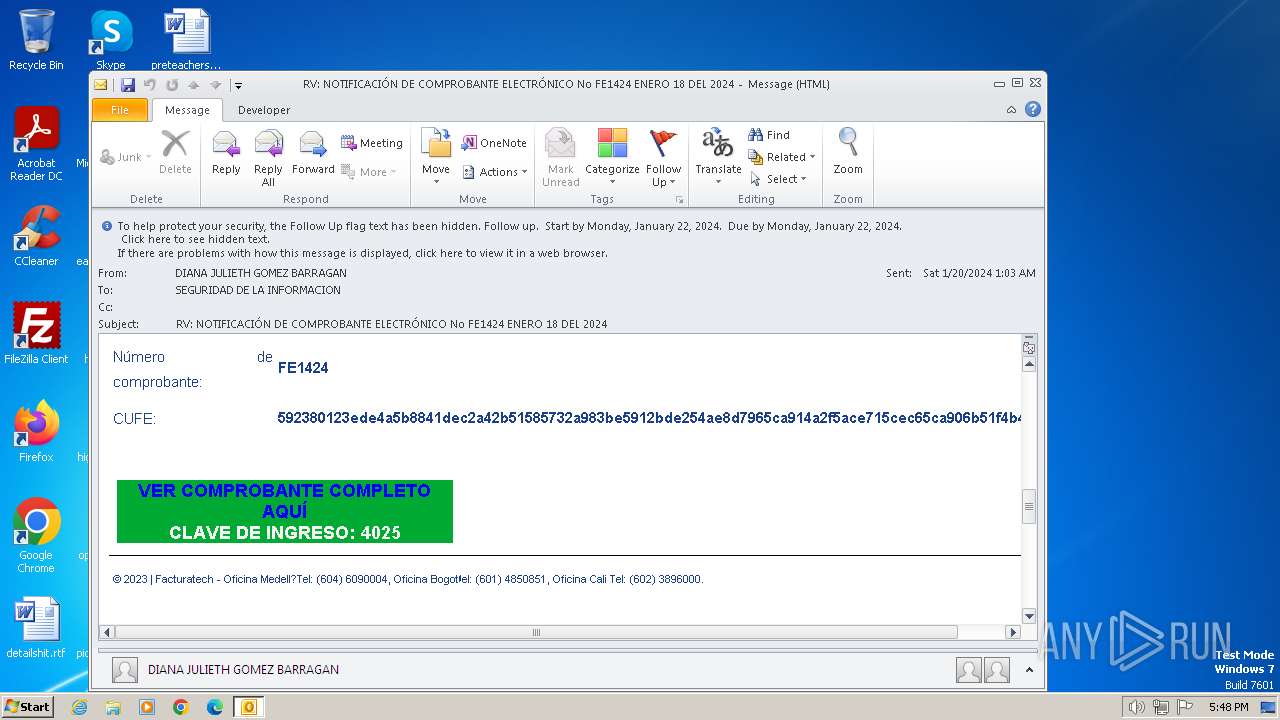Open the detailshit.rtf desktop file
The height and width of the screenshot is (720, 1280).
pyautogui.click(x=36, y=627)
